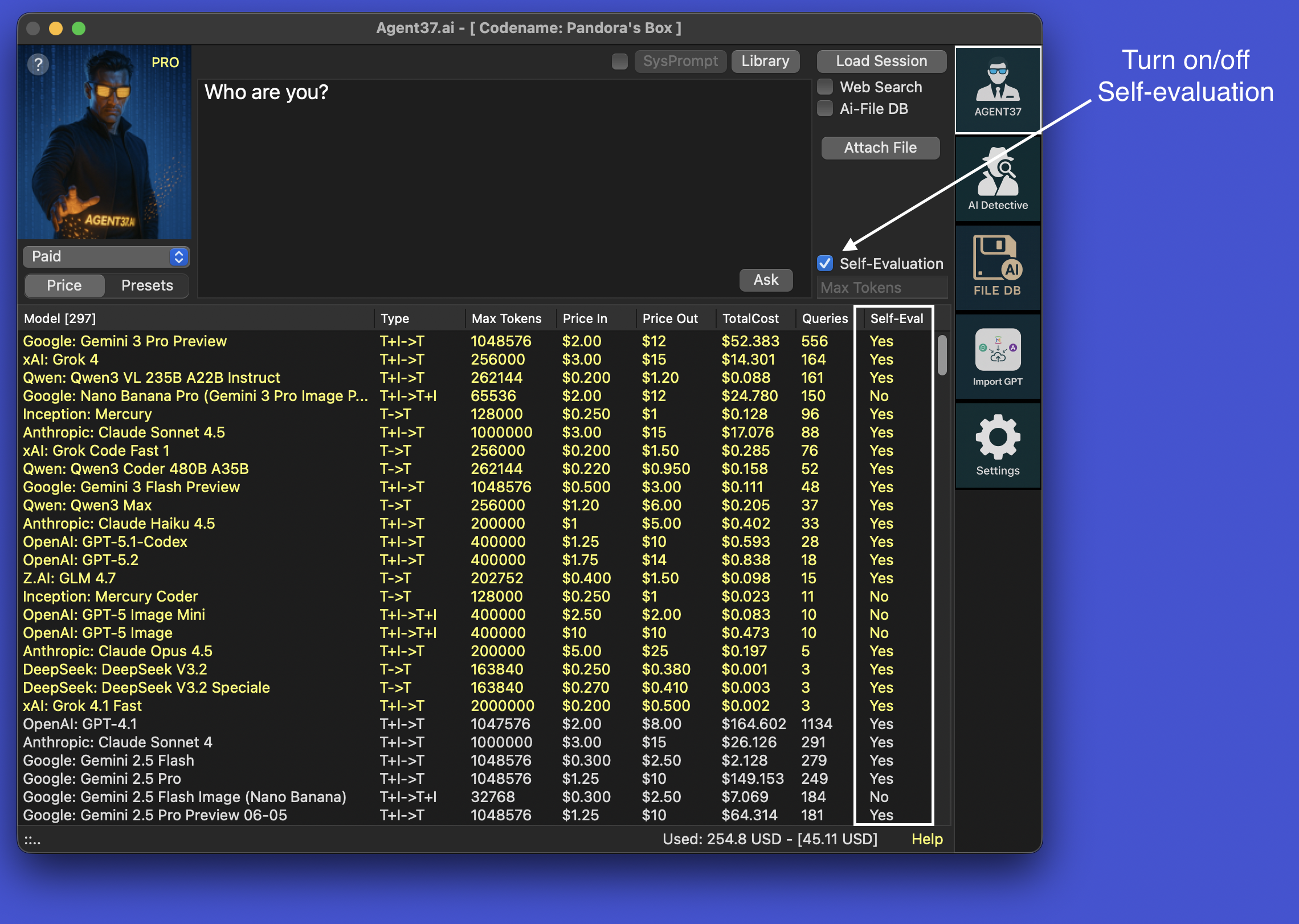
Task: Enable the Ai-File DB checkbox
Action: pos(825,109)
